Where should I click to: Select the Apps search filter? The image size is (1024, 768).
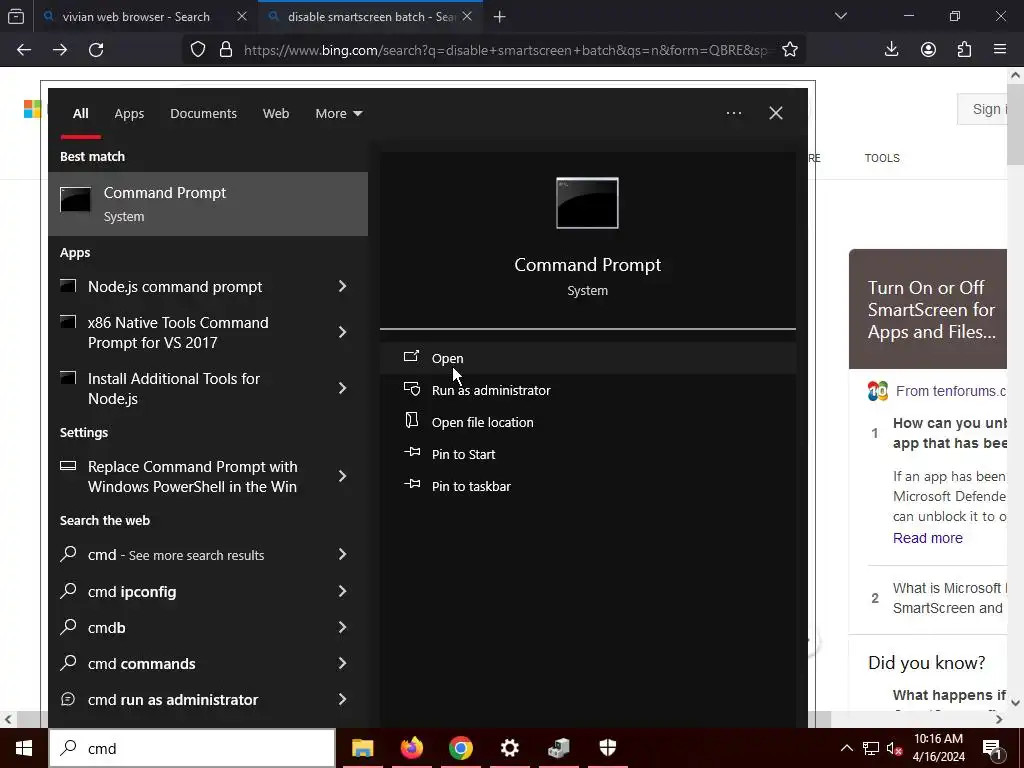point(129,114)
